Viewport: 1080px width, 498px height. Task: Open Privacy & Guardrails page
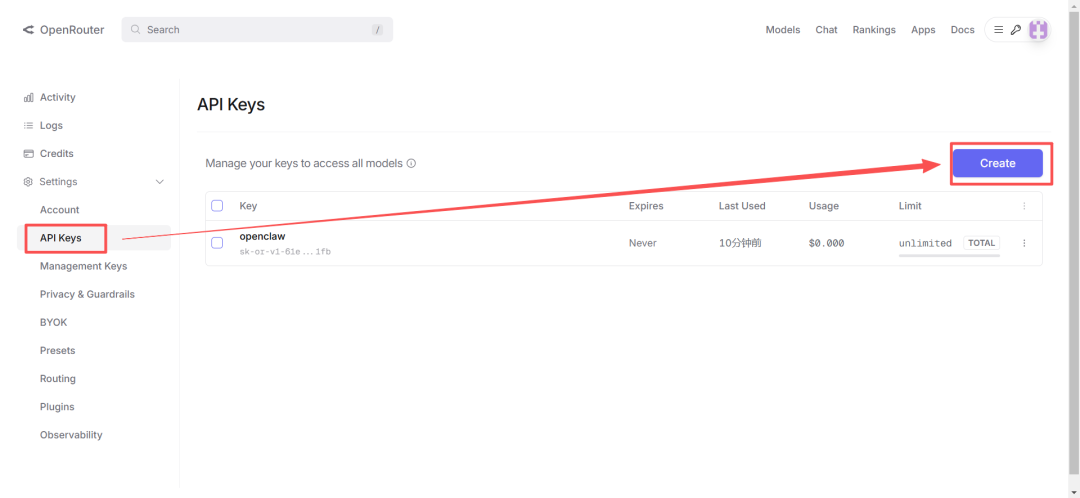coord(87,294)
